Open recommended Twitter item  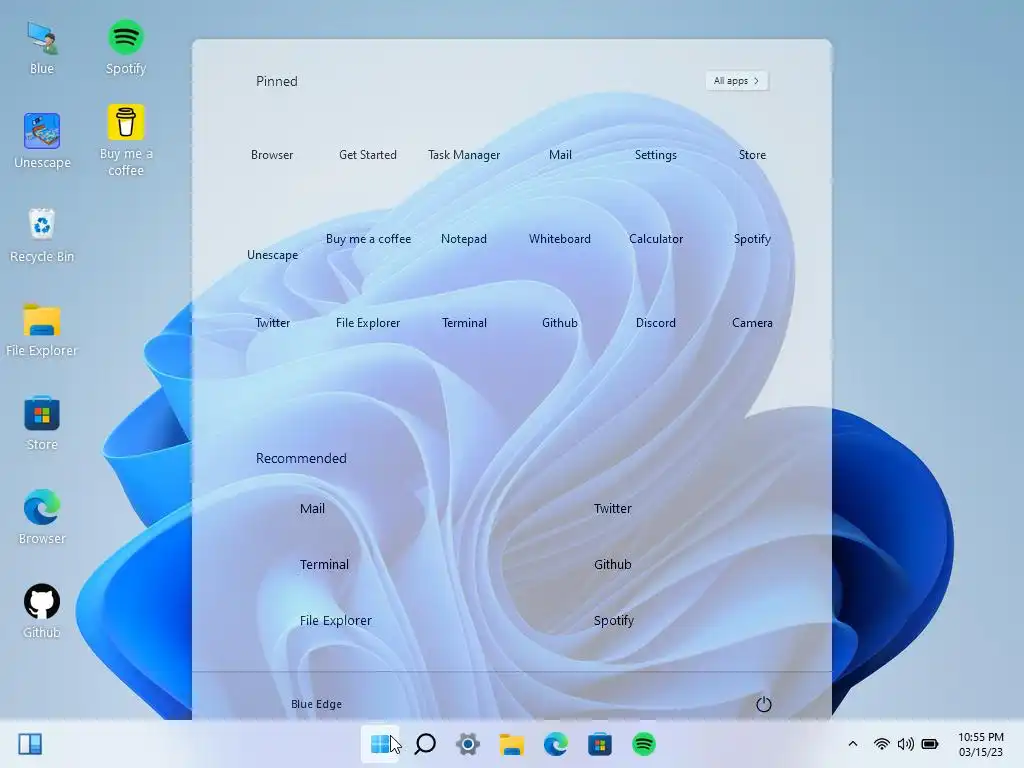613,508
